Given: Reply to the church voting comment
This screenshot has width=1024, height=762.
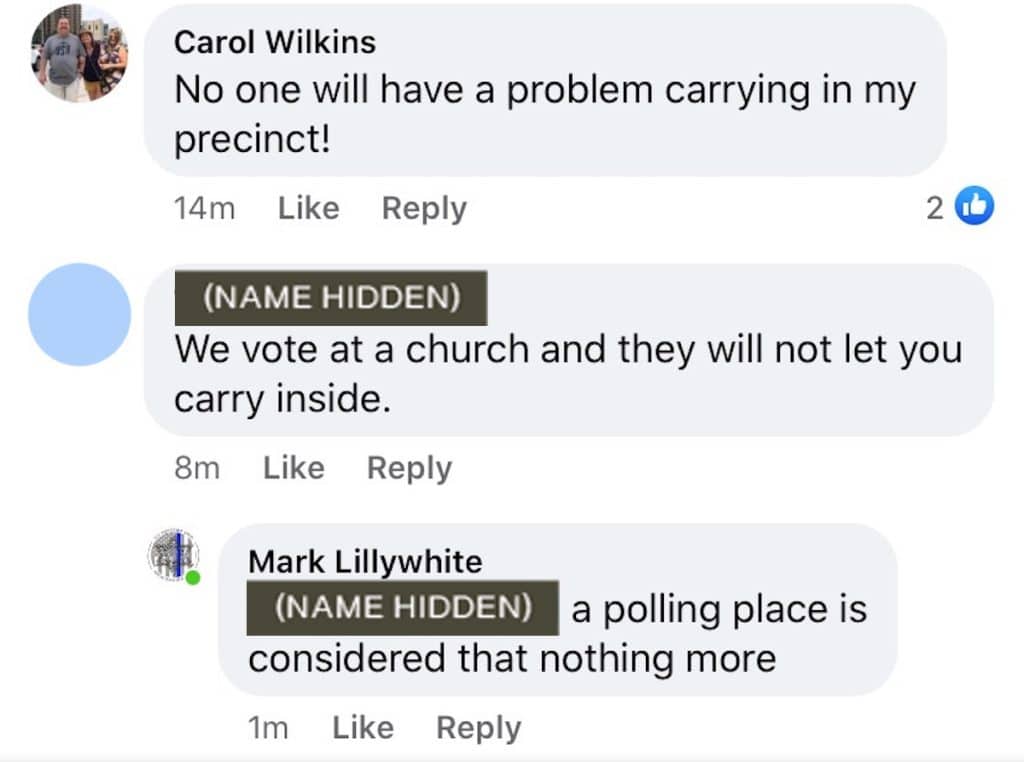Looking at the screenshot, I should pos(409,468).
